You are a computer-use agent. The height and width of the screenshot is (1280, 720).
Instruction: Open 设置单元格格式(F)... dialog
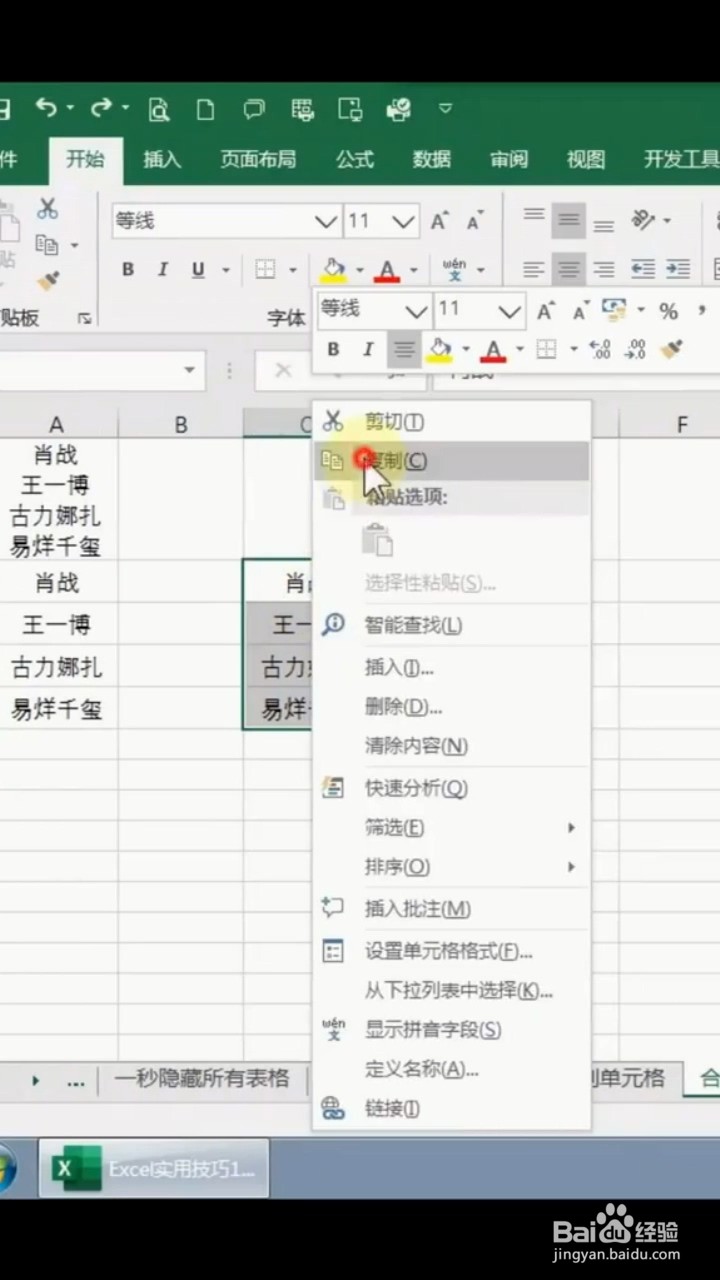pyautogui.click(x=452, y=951)
